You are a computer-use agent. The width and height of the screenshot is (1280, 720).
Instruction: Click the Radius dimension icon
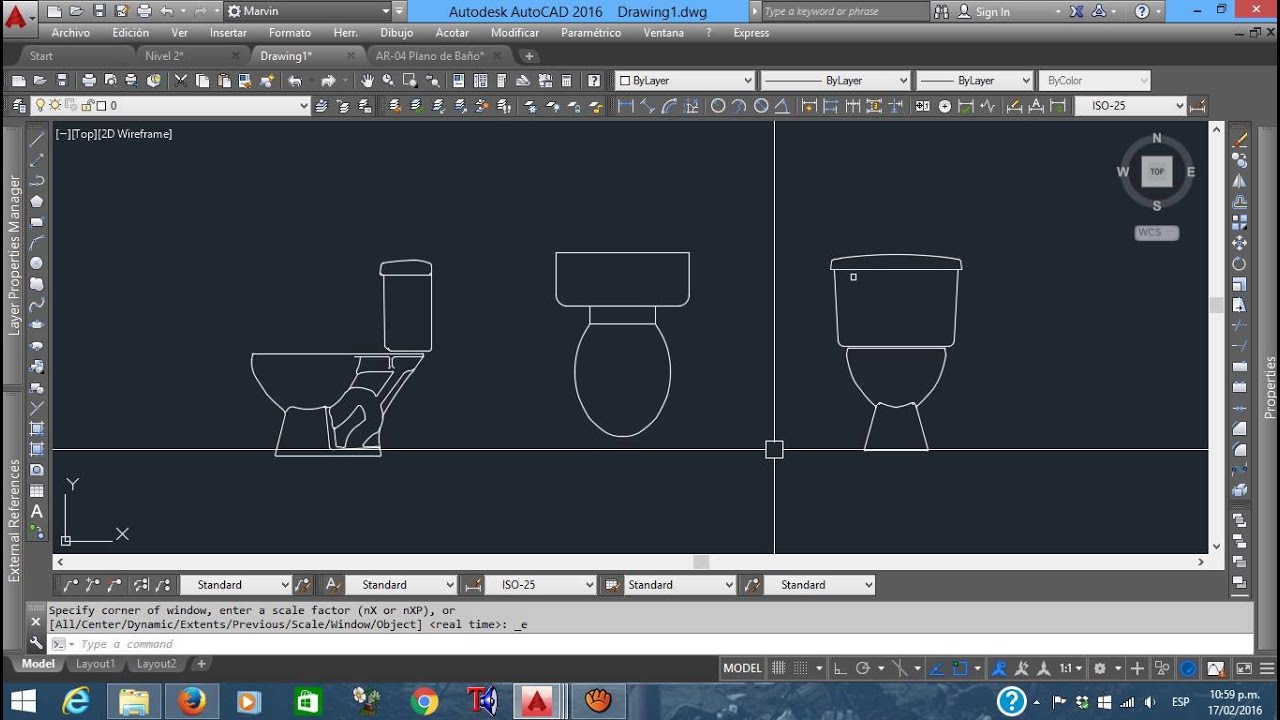click(x=717, y=106)
